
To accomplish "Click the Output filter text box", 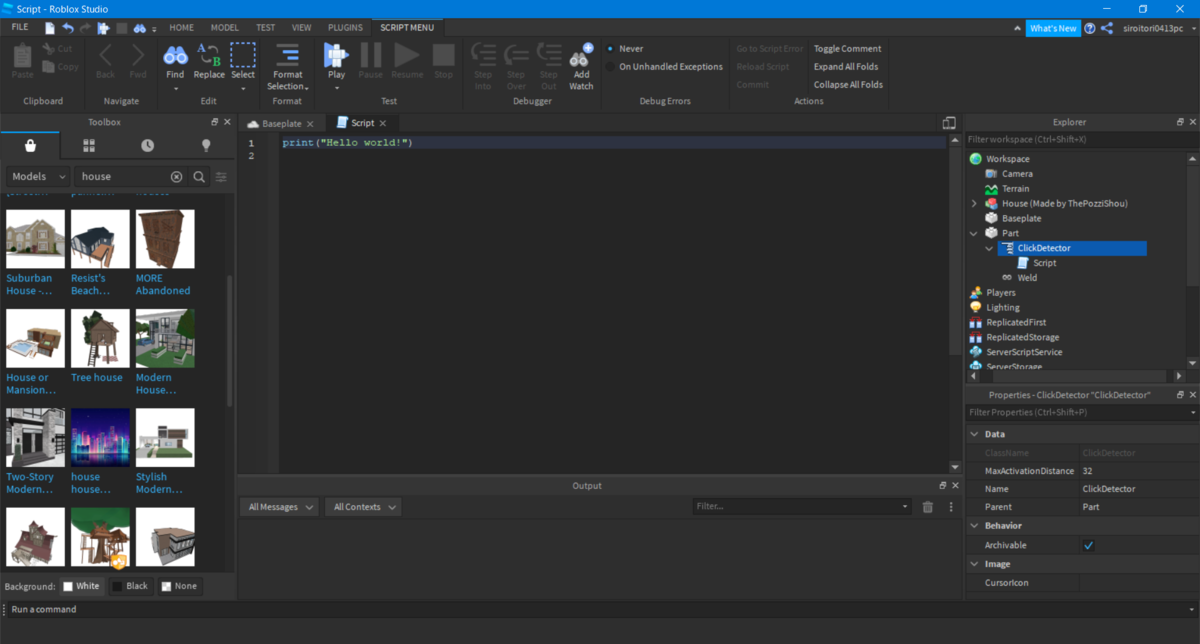I will [802, 507].
